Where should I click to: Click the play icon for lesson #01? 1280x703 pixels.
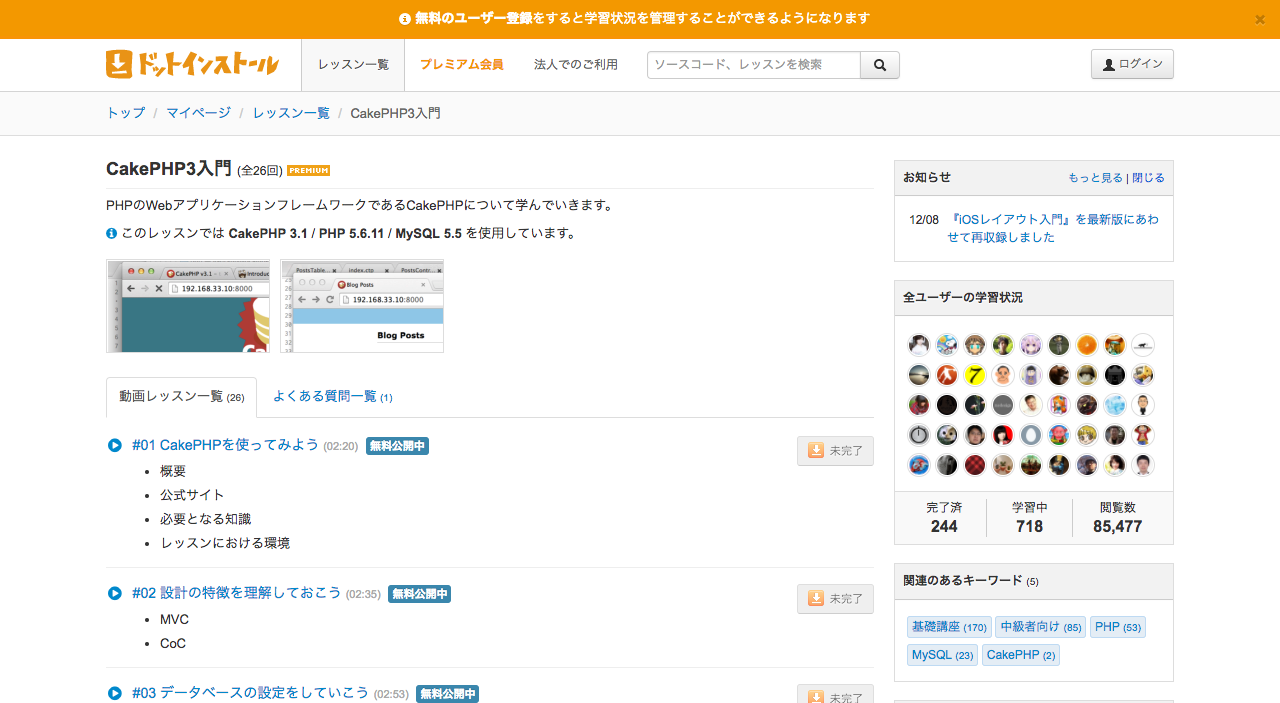click(x=115, y=445)
